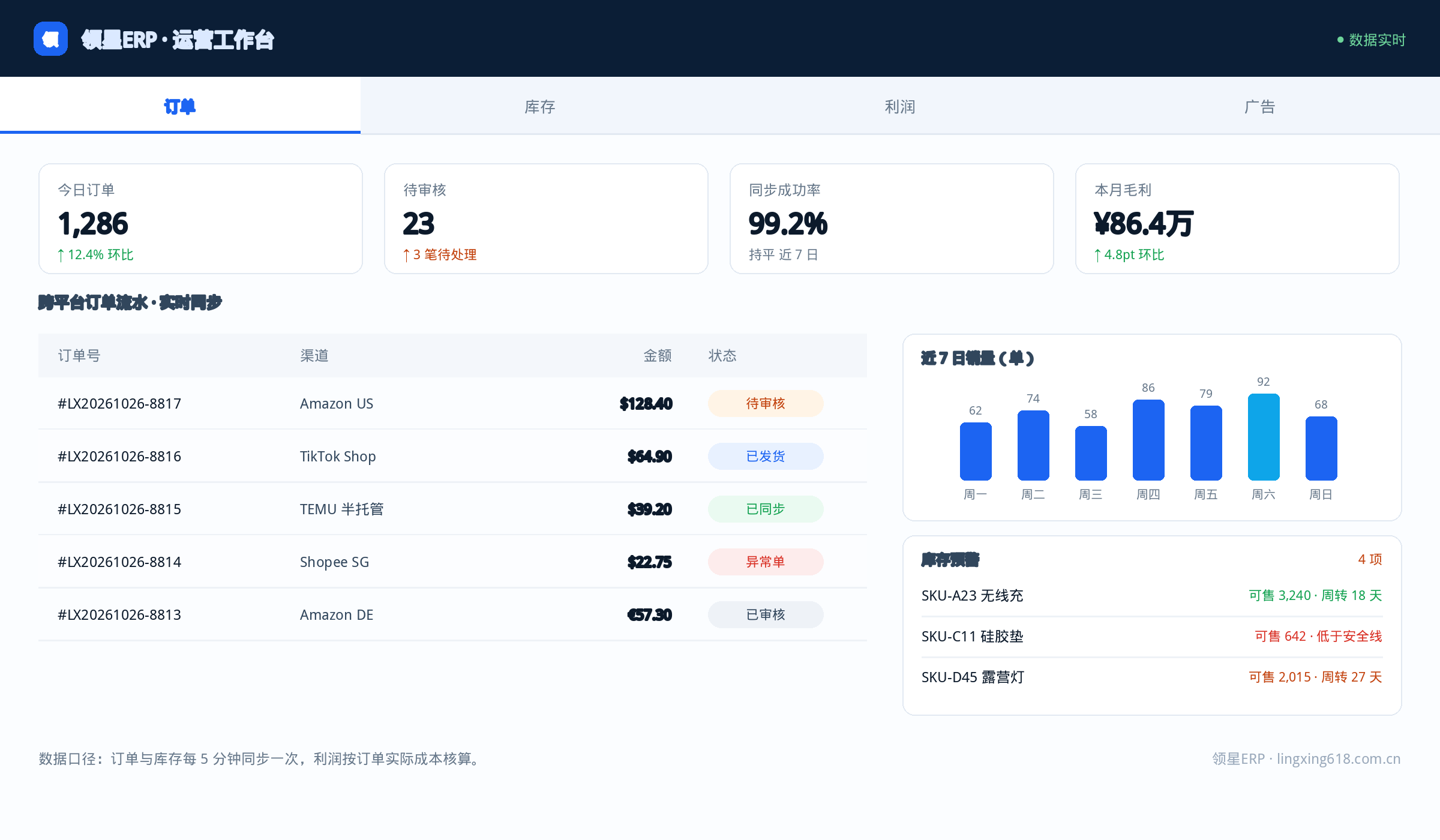This screenshot has height=840, width=1440.
Task: Click the 周三 bar showing 58
Action: (1091, 453)
